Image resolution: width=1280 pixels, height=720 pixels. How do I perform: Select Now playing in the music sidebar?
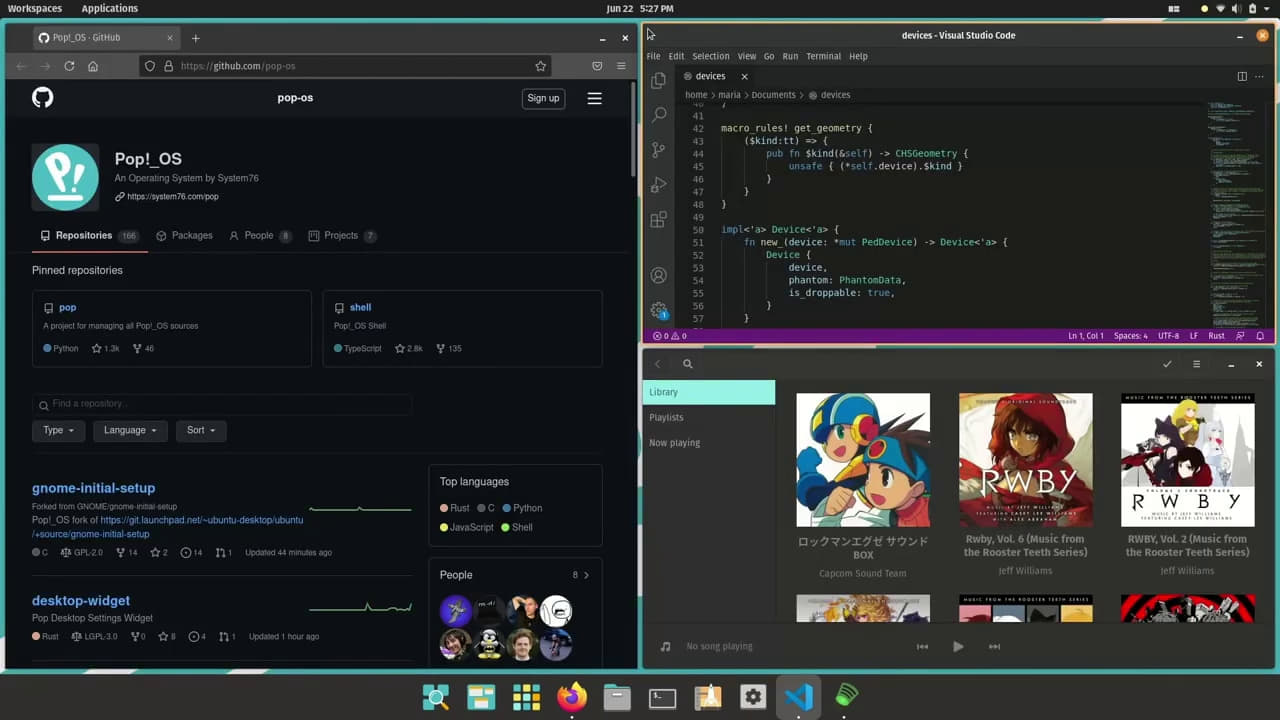708,443
